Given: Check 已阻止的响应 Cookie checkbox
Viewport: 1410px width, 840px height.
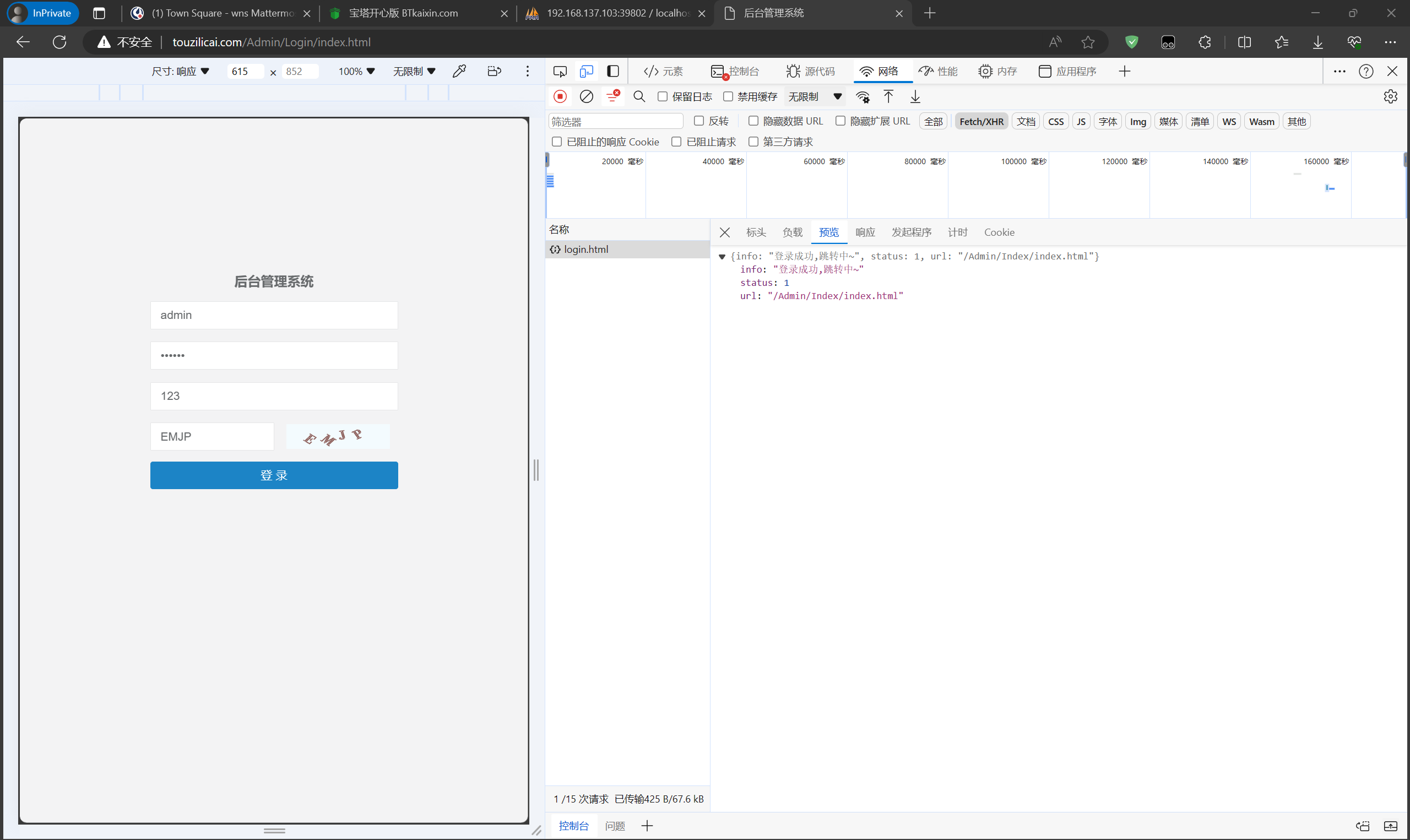Looking at the screenshot, I should click(x=557, y=142).
